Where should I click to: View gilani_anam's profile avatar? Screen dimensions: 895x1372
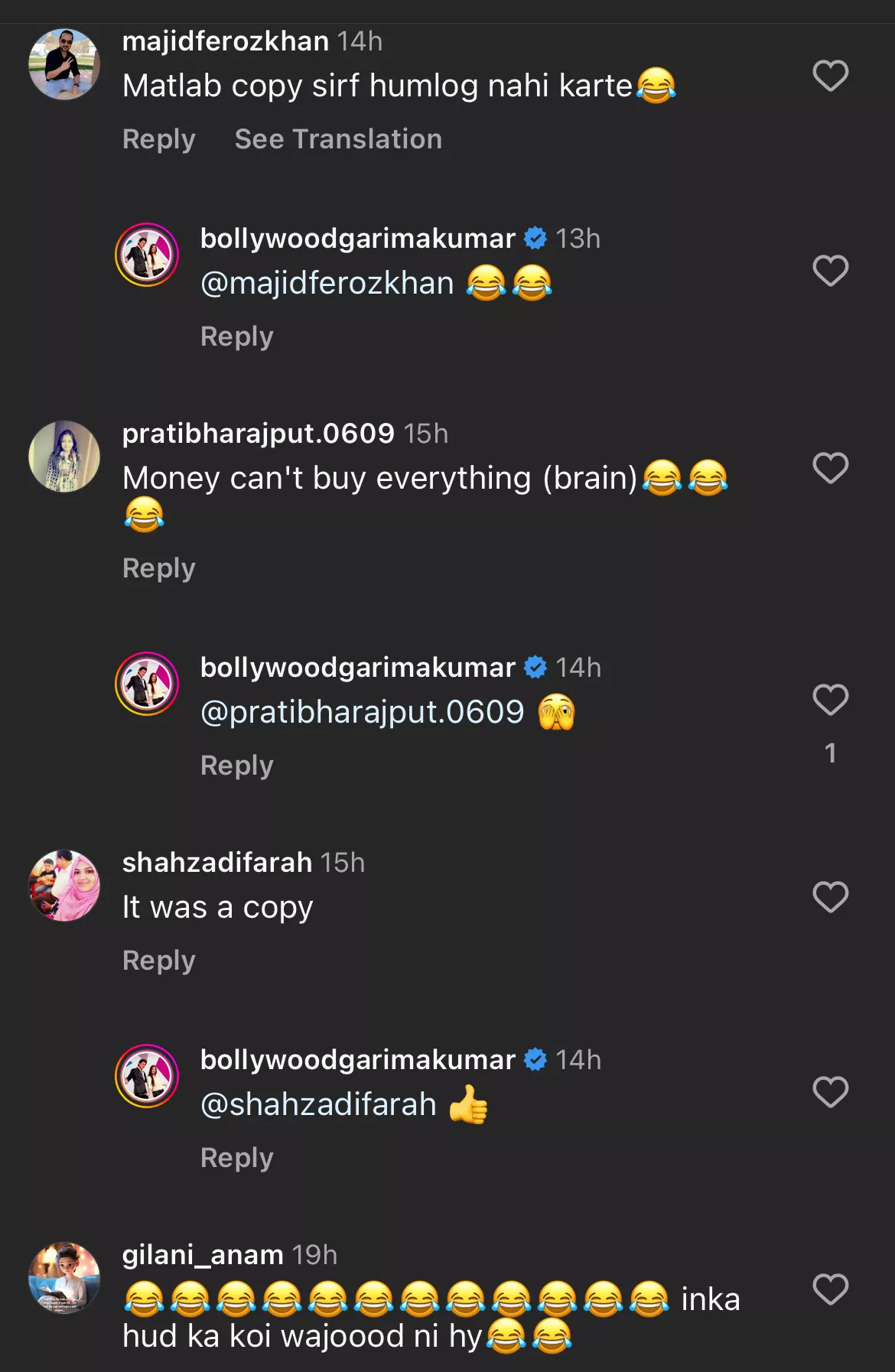[x=64, y=1278]
